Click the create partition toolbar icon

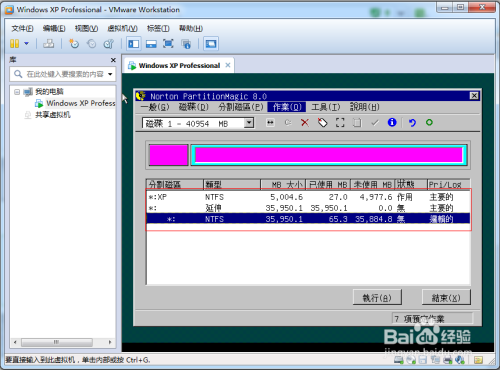[288, 123]
